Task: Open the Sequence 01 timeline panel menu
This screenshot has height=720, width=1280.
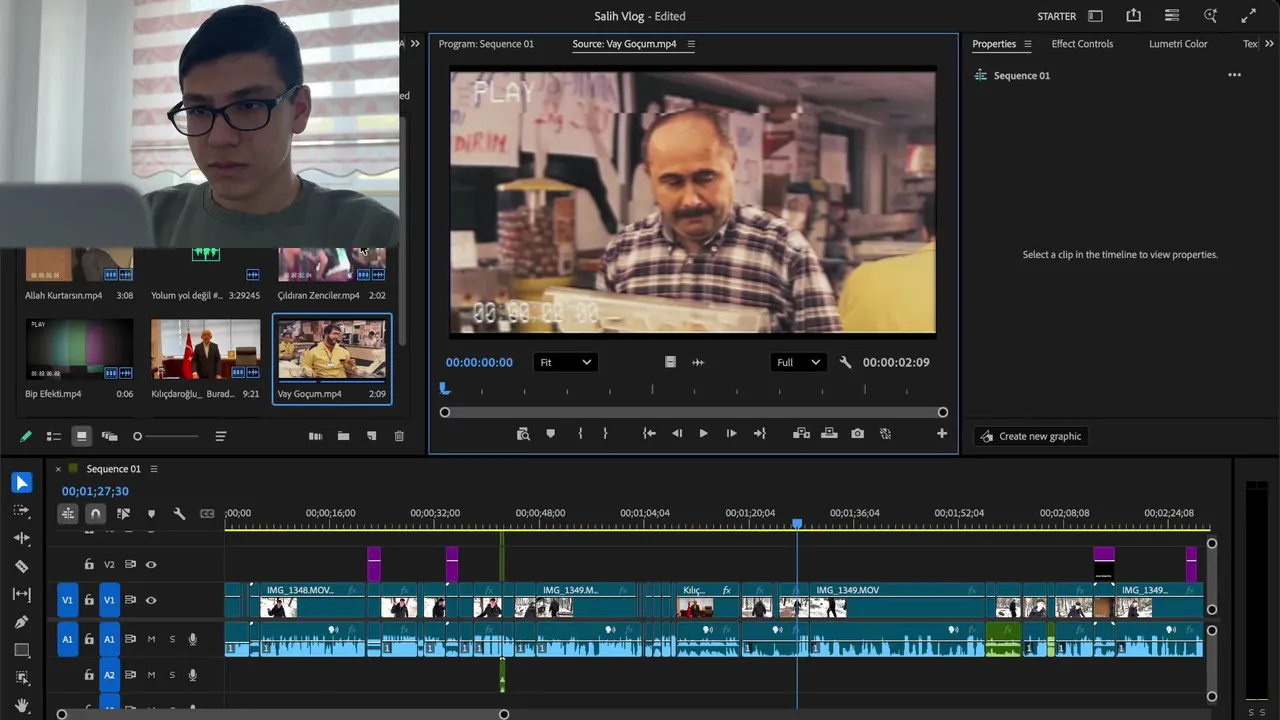Action: pyautogui.click(x=153, y=469)
